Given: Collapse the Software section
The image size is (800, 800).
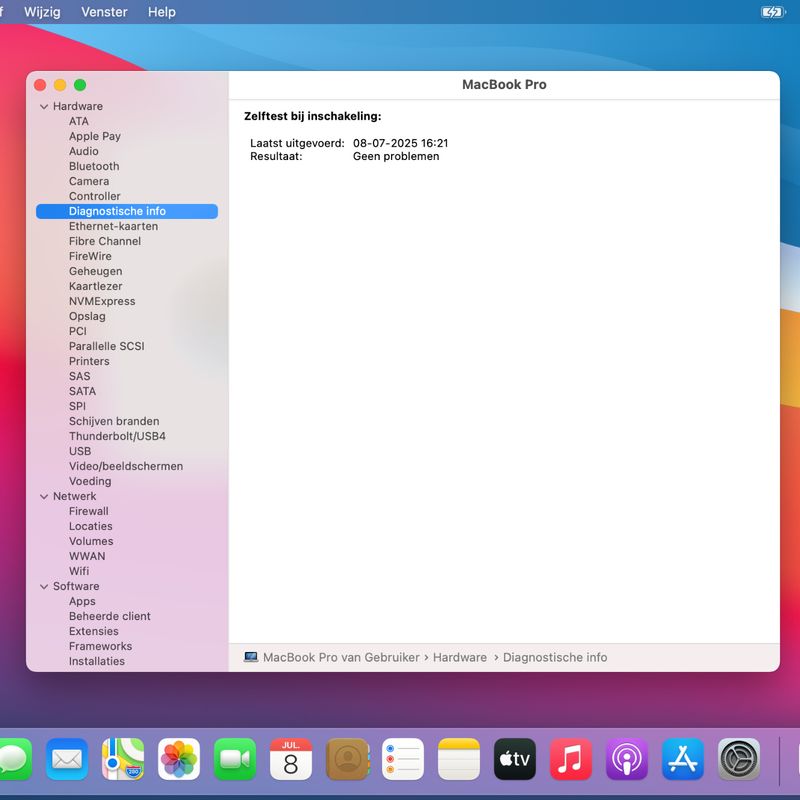Looking at the screenshot, I should (44, 587).
